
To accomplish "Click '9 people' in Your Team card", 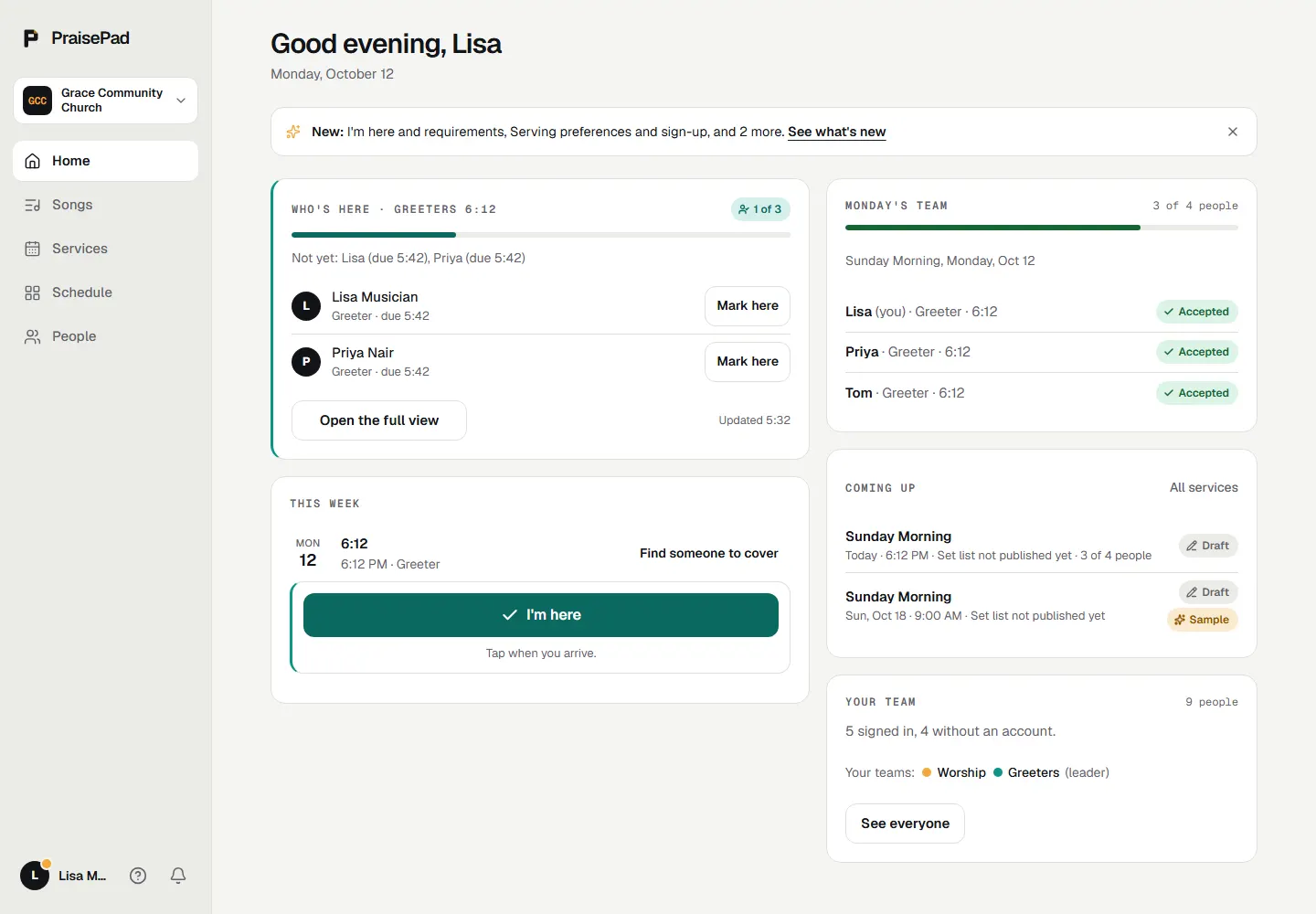I will click(1212, 702).
